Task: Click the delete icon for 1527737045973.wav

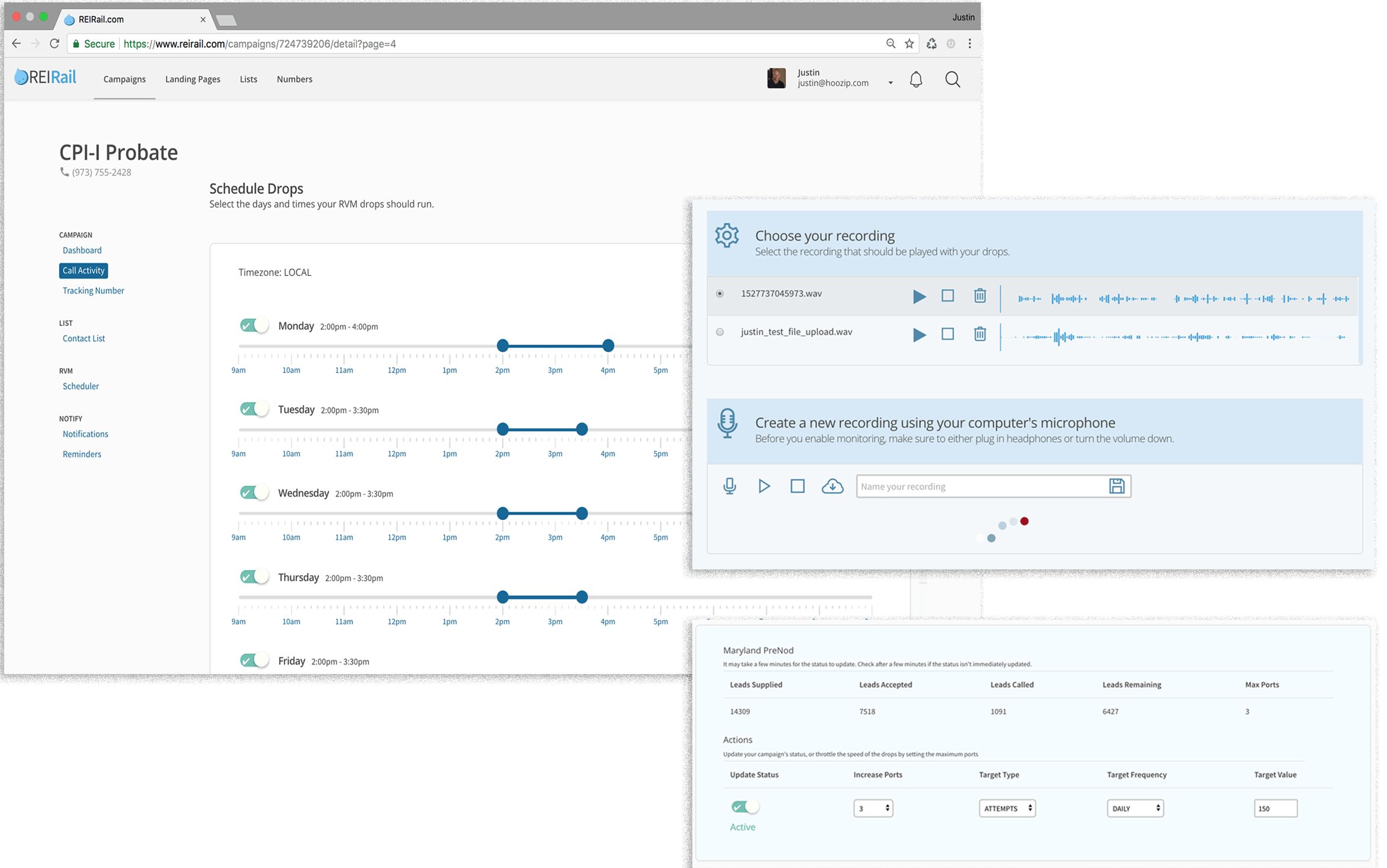Action: [x=980, y=294]
